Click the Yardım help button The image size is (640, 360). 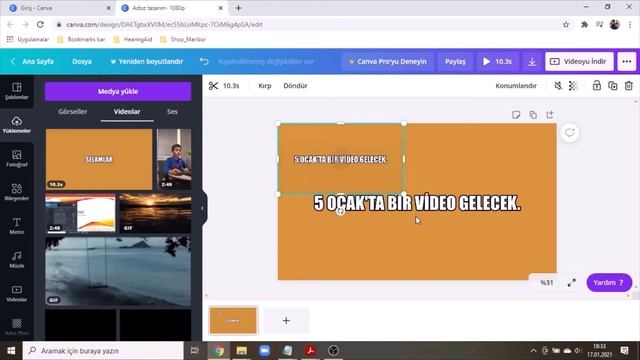(609, 282)
